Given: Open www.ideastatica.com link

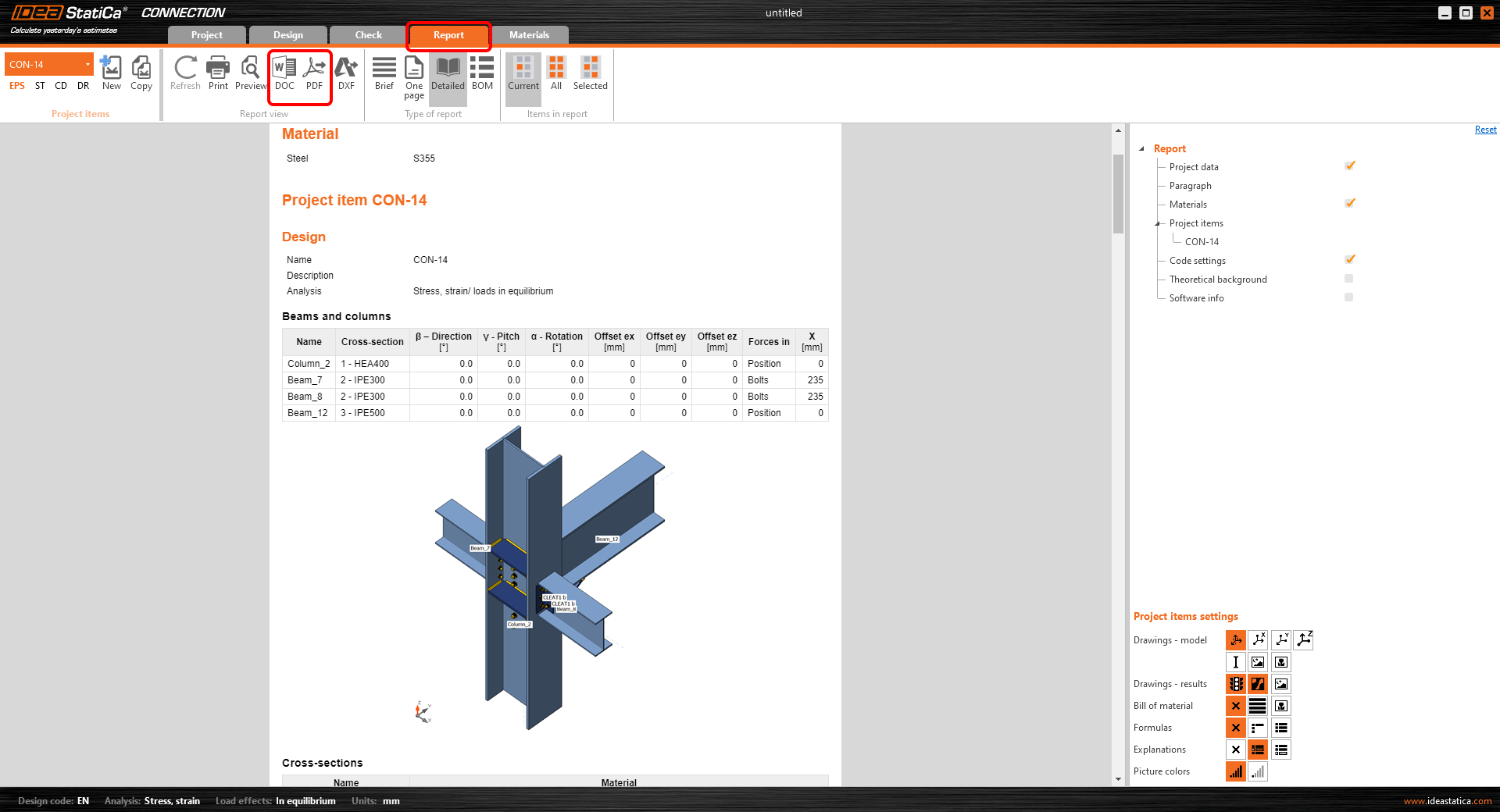Looking at the screenshot, I should point(1447,801).
